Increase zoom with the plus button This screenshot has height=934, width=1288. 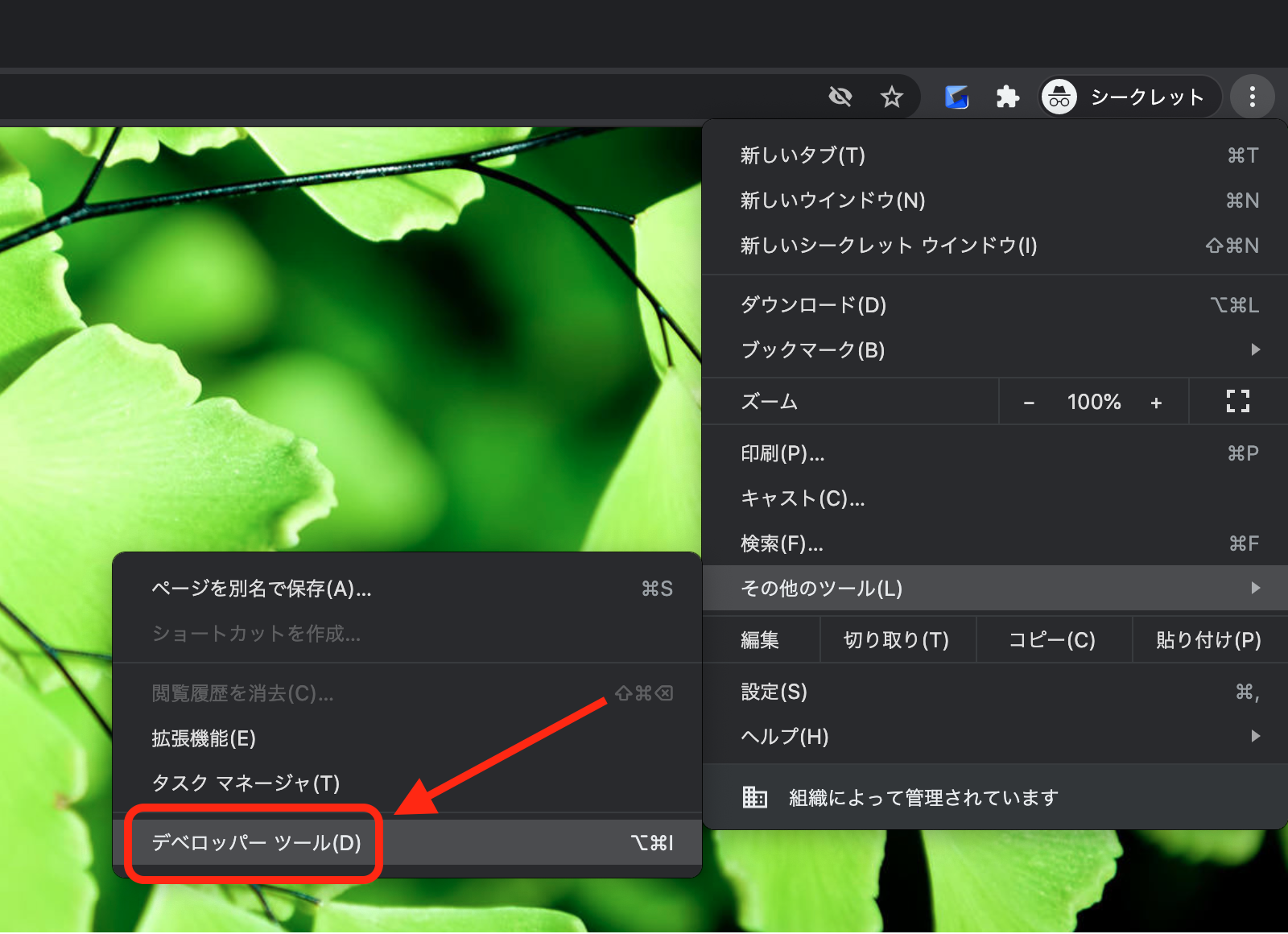(x=1156, y=403)
